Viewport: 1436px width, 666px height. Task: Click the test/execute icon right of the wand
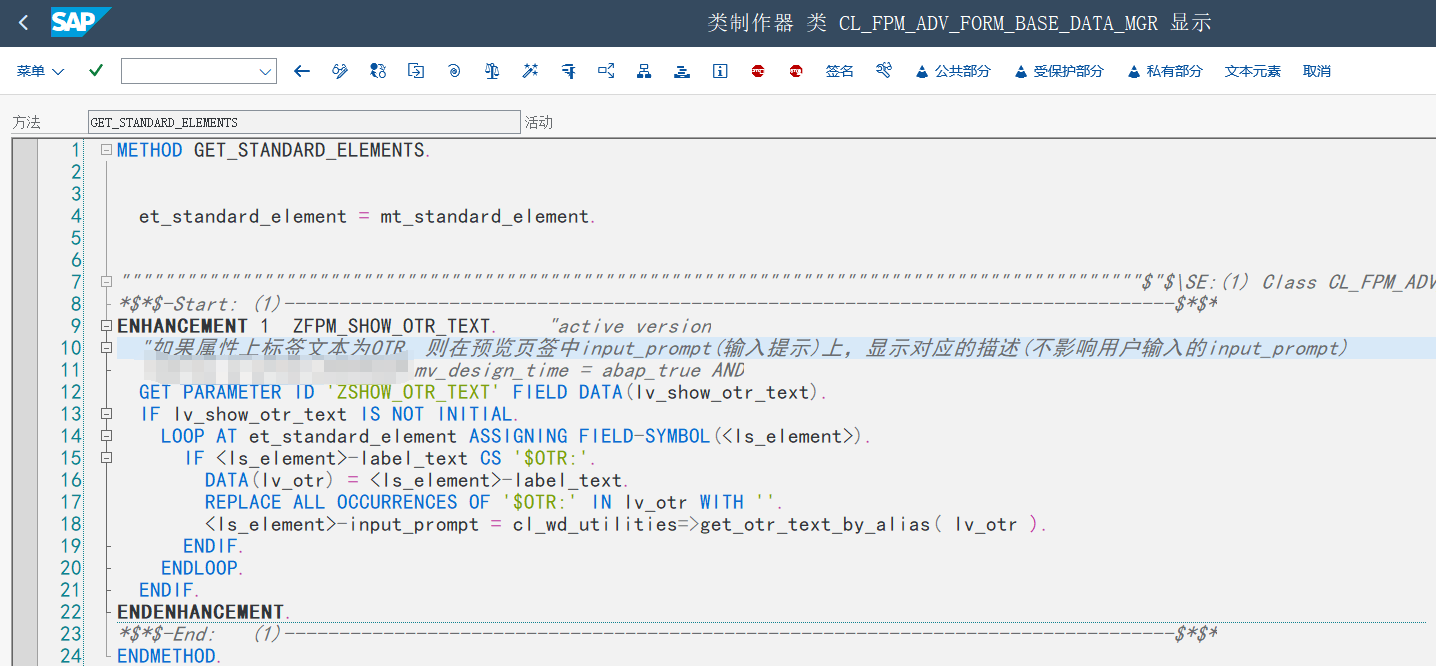pos(568,71)
